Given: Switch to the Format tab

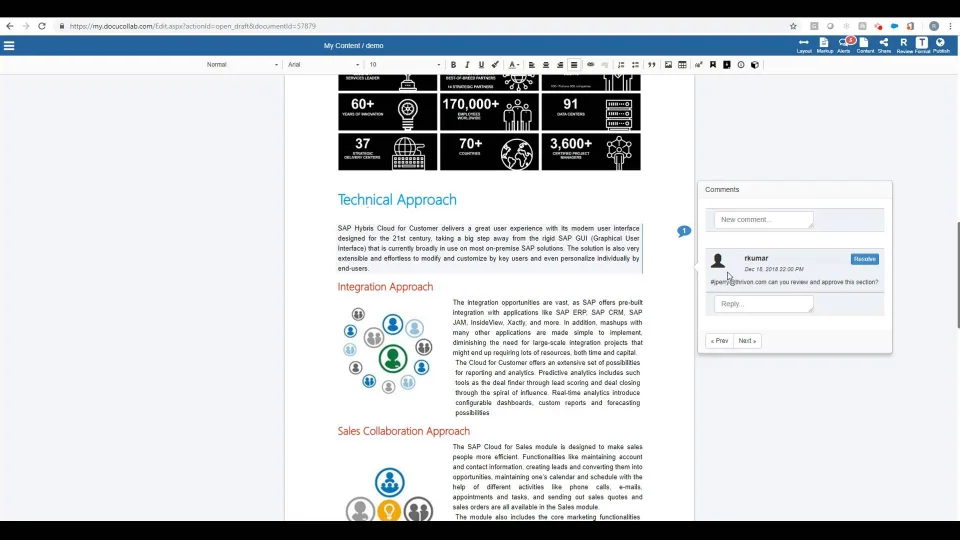Looking at the screenshot, I should tap(922, 46).
